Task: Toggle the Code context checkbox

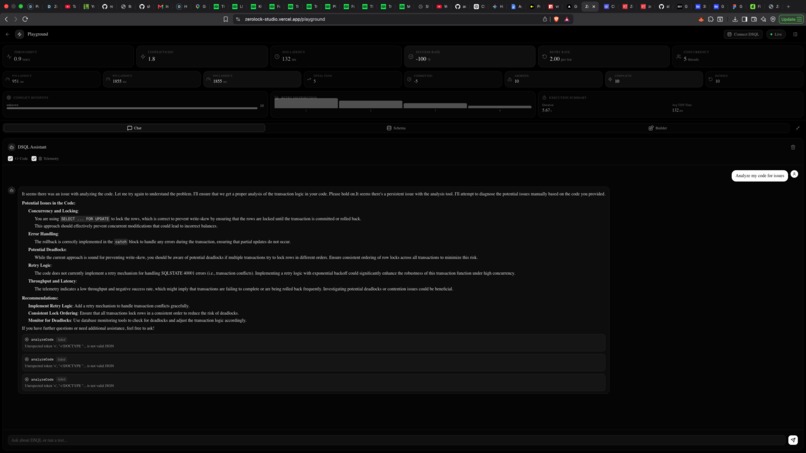Action: (10, 158)
